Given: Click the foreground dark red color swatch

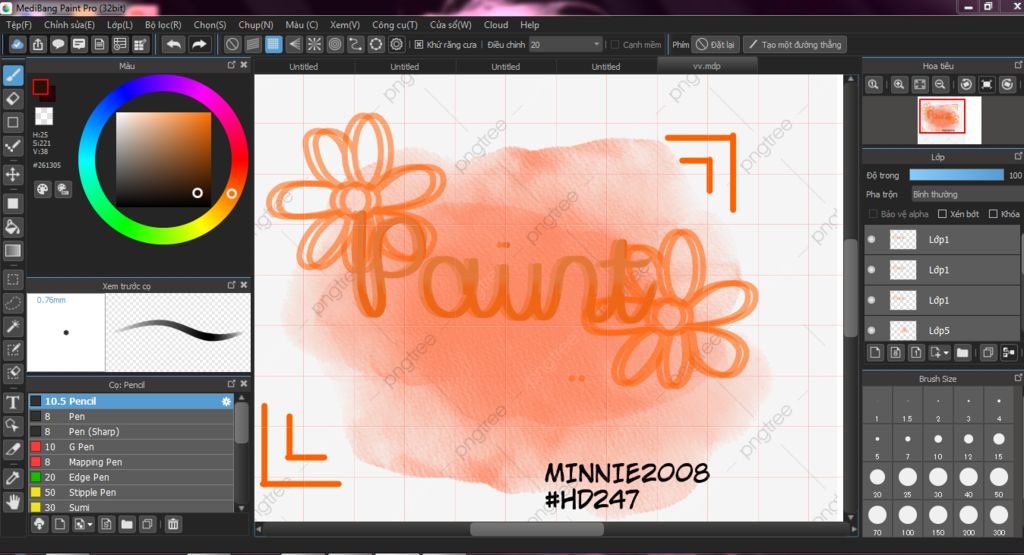Looking at the screenshot, I should click(40, 87).
